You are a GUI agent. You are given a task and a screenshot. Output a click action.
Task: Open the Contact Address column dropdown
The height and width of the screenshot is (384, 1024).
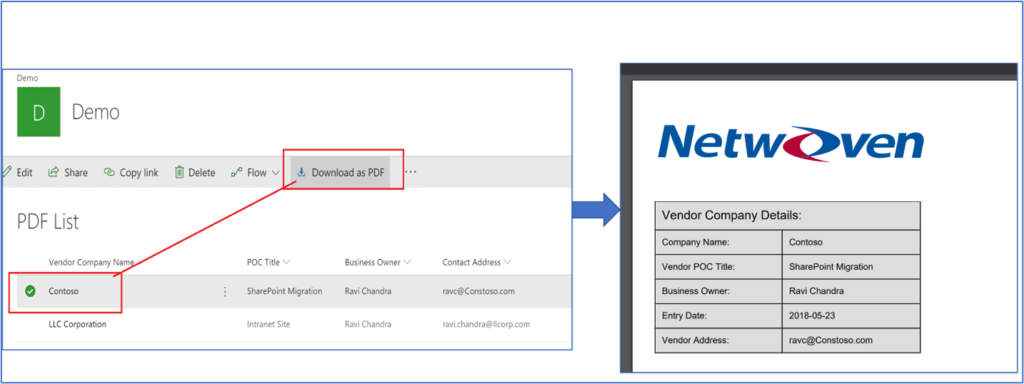(507, 263)
